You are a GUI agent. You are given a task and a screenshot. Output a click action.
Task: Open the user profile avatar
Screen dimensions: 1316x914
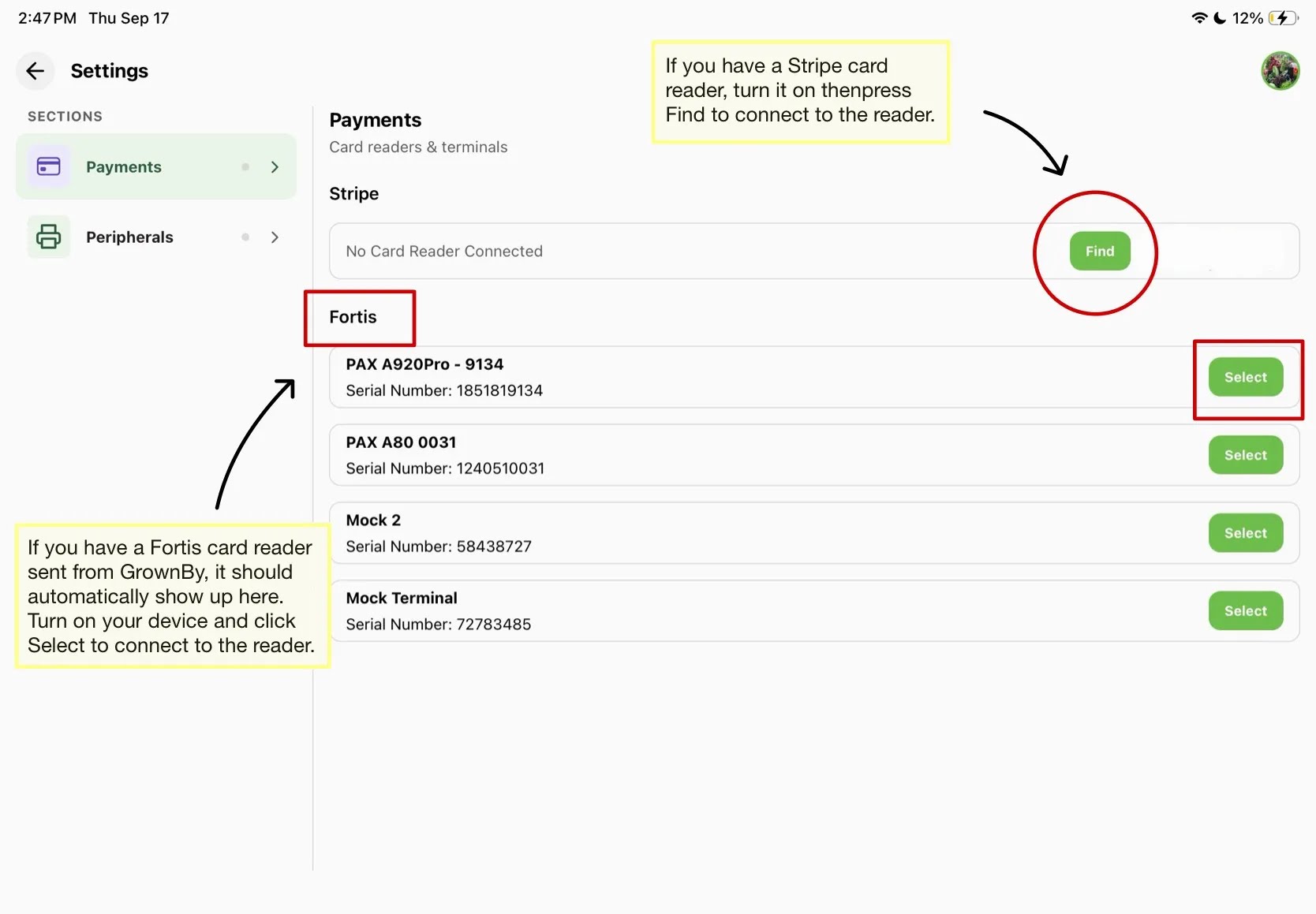tap(1280, 71)
